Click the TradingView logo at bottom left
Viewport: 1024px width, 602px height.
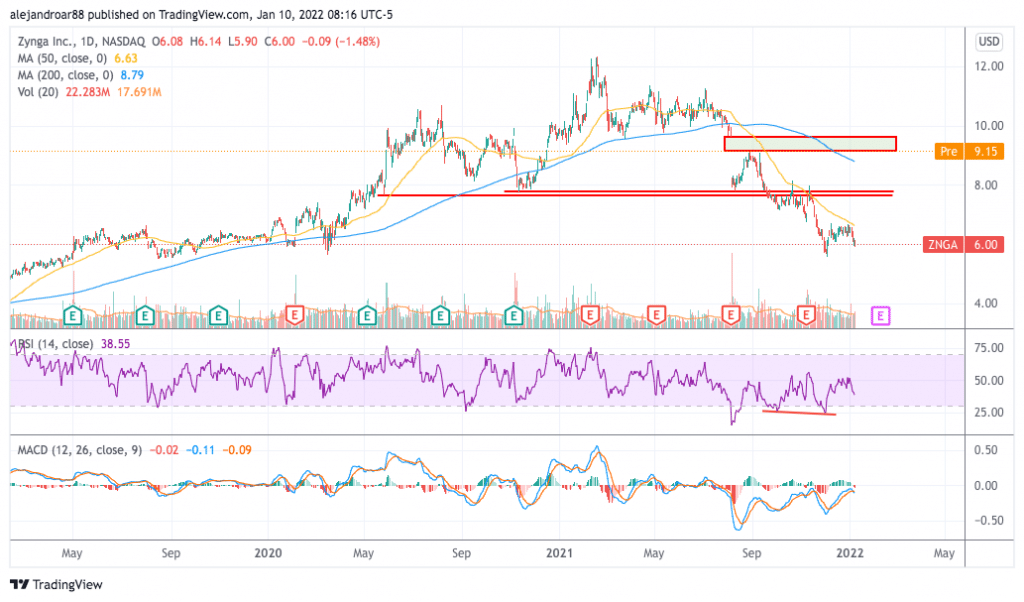click(x=56, y=584)
